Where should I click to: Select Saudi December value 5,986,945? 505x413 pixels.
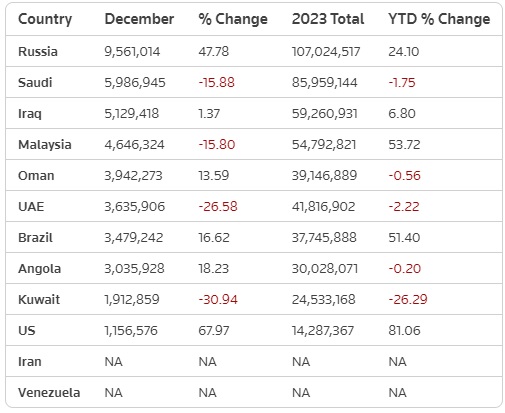click(x=135, y=83)
